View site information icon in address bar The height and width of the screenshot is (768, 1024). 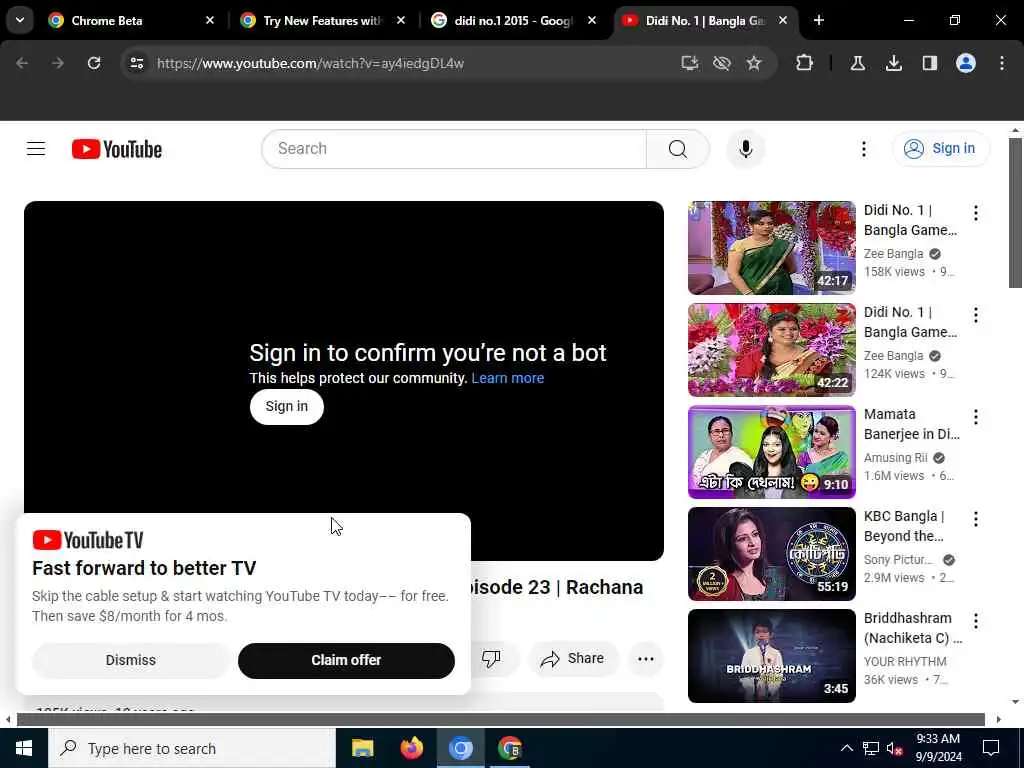click(x=136, y=63)
